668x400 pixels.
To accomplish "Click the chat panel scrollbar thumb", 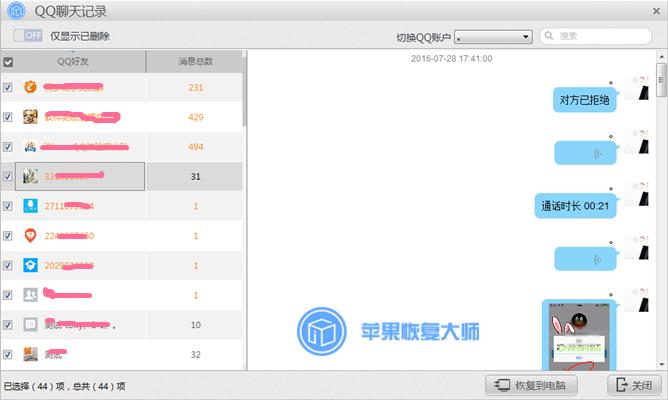I will pos(661,81).
